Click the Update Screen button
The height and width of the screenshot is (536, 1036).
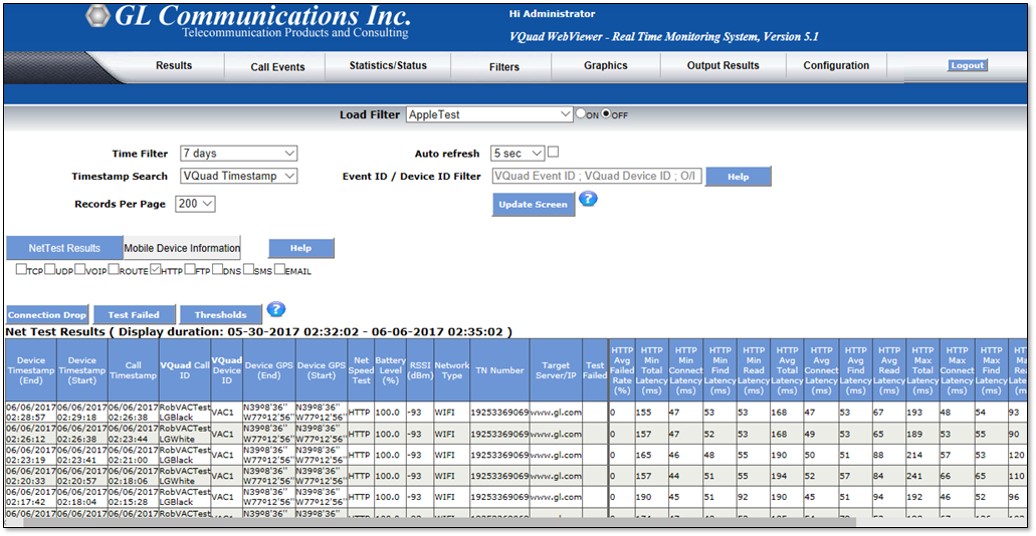click(533, 204)
